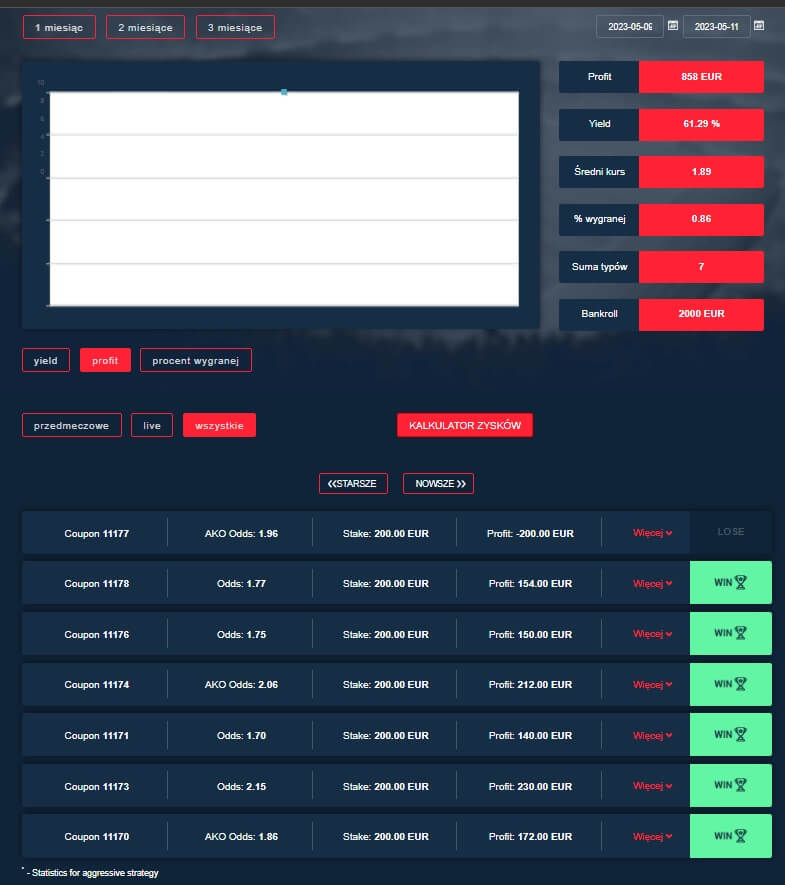Click the start date input 2023-05-06
The image size is (785, 885).
point(630,26)
